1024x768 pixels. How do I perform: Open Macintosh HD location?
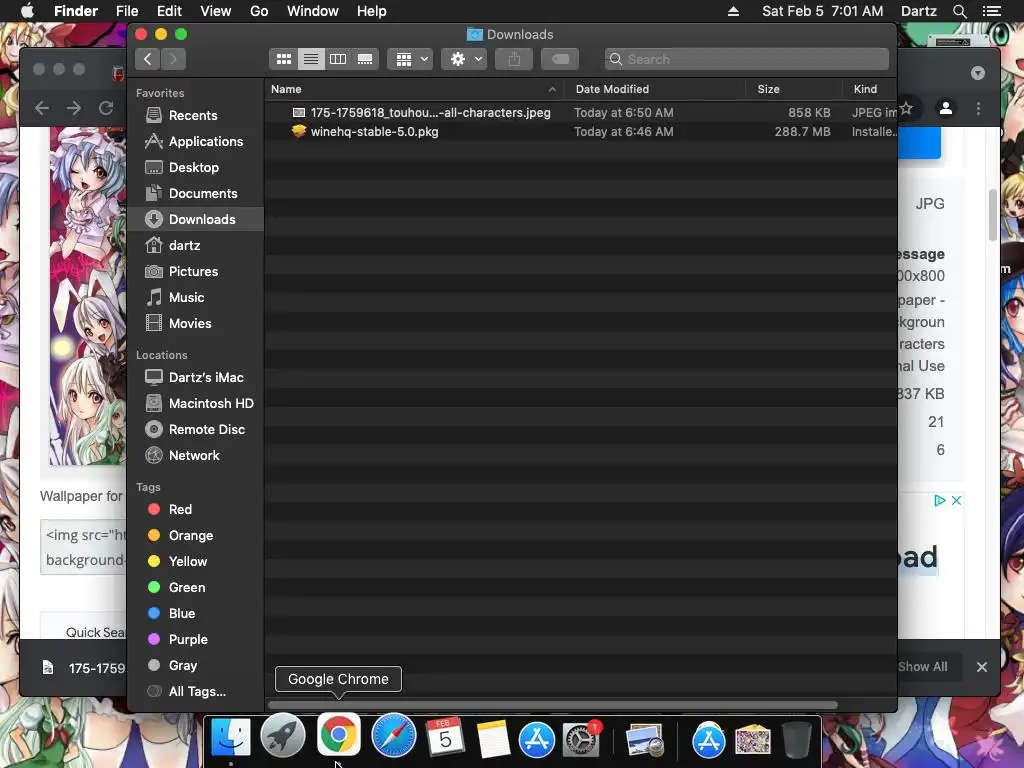coord(196,404)
